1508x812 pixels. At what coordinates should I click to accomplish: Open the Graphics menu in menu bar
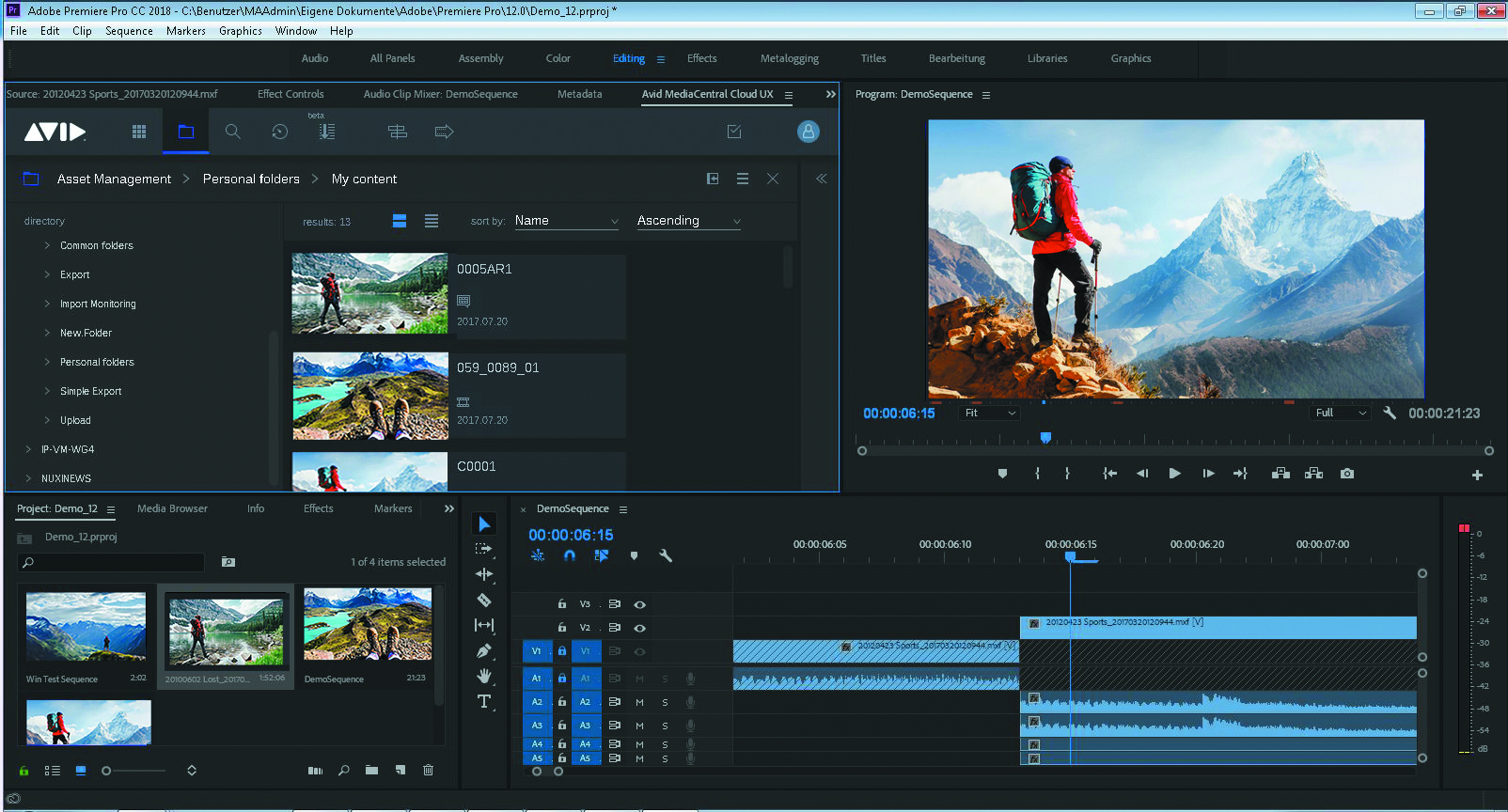tap(241, 31)
